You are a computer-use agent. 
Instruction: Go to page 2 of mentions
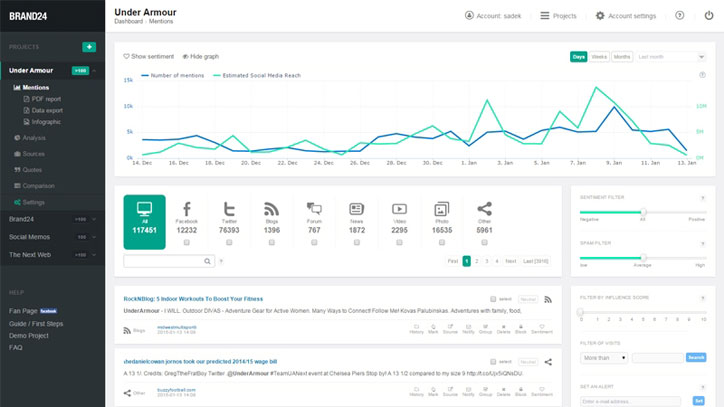(477, 261)
